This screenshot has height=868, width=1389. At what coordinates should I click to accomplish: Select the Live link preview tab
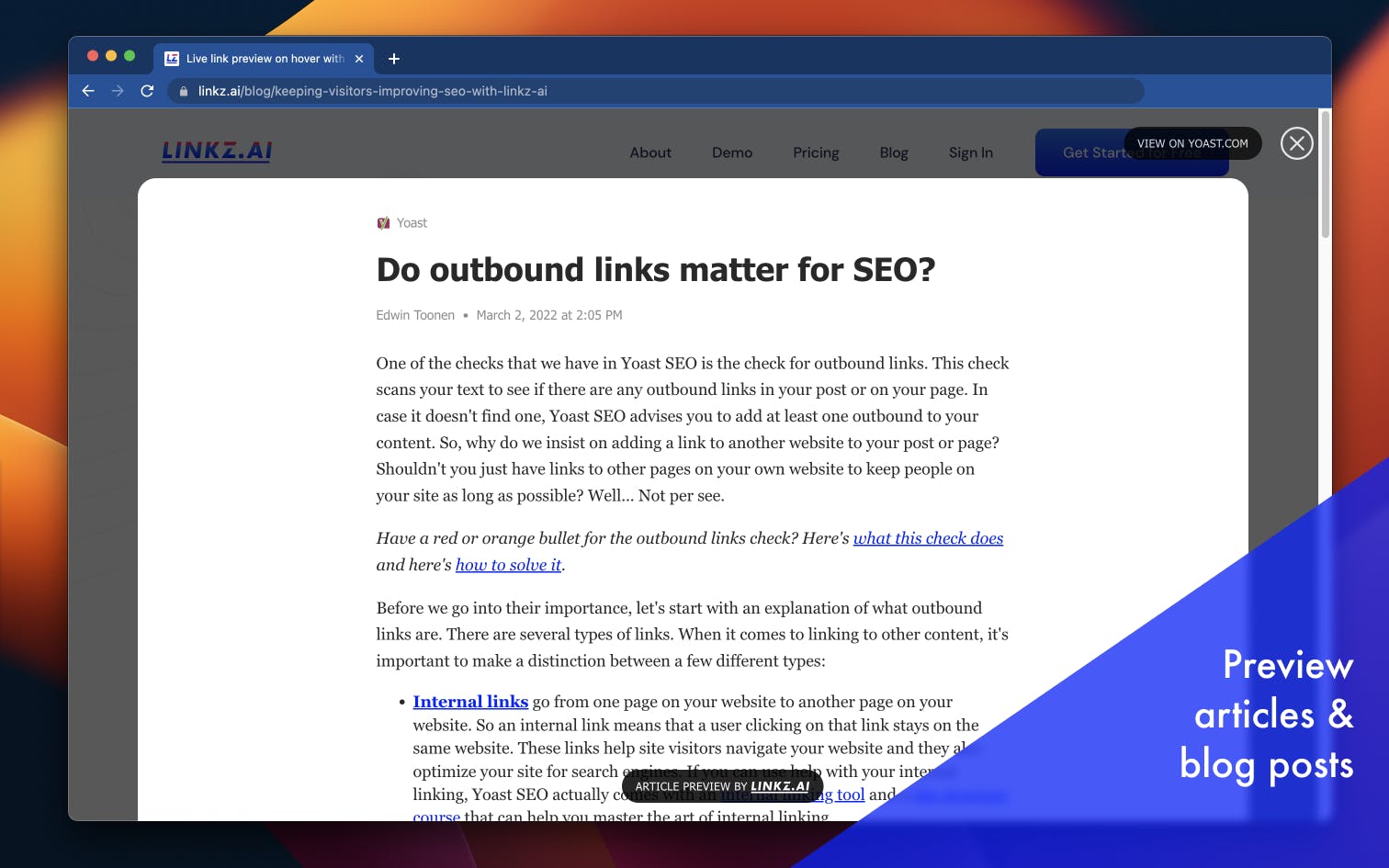click(264, 59)
